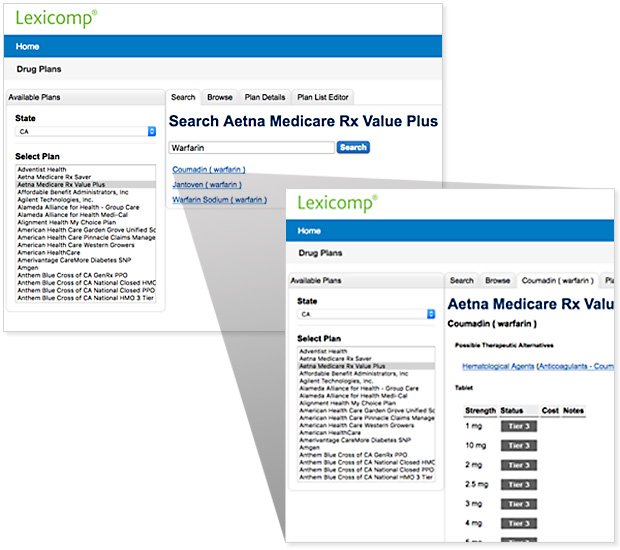Viewport: 620px width, 550px height.
Task: Select Browse tab in back window
Action: pos(220,97)
